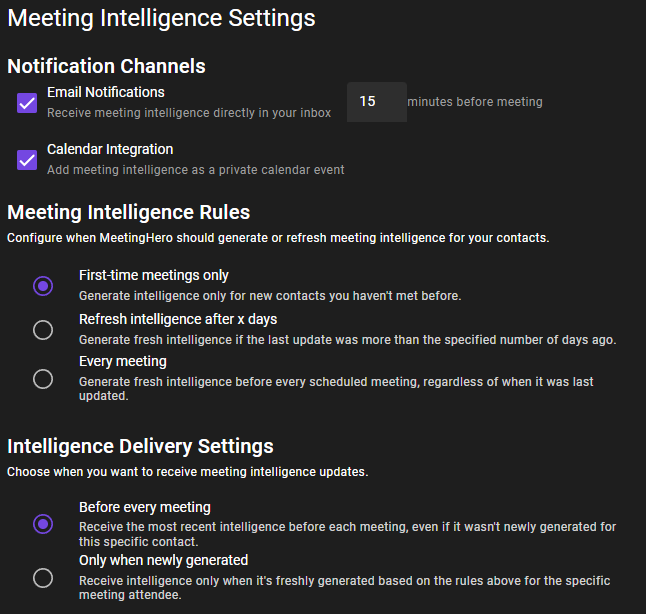
Task: Click the 'Add meeting intelligence as a private calendar event' description
Action: [195, 170]
